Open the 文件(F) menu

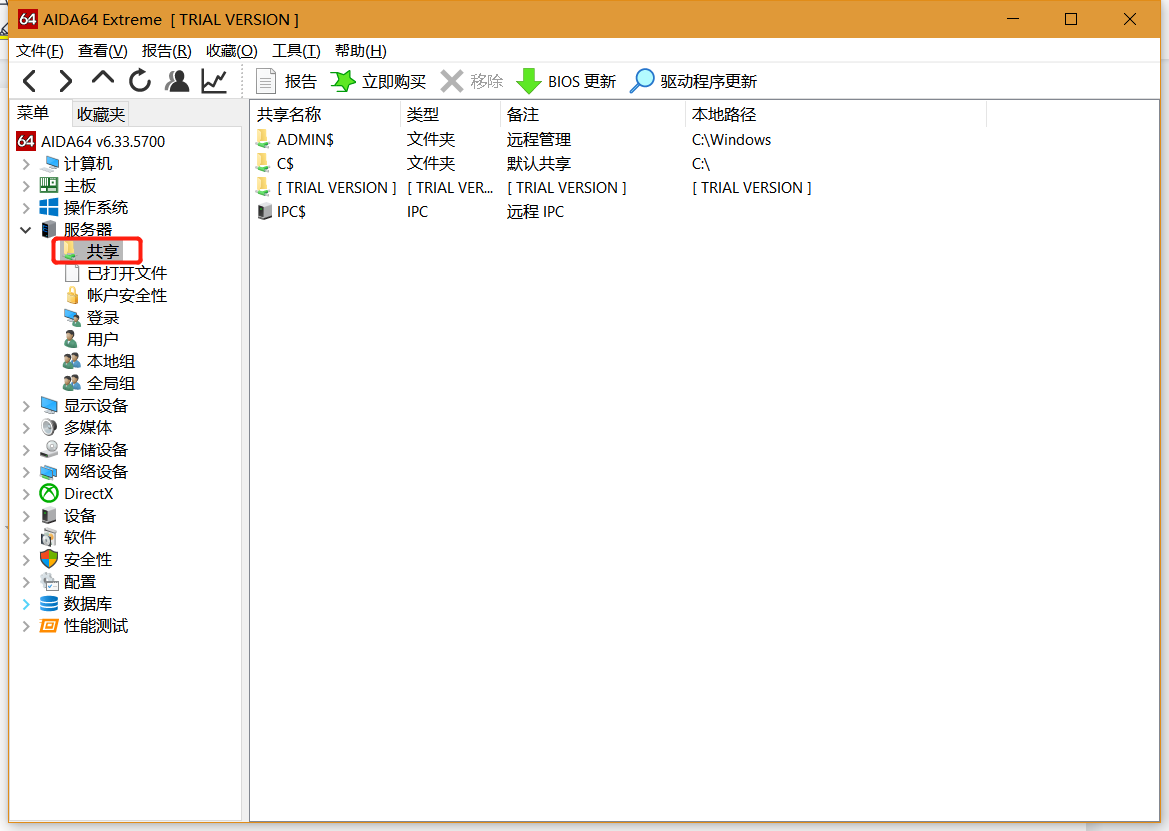(x=40, y=51)
